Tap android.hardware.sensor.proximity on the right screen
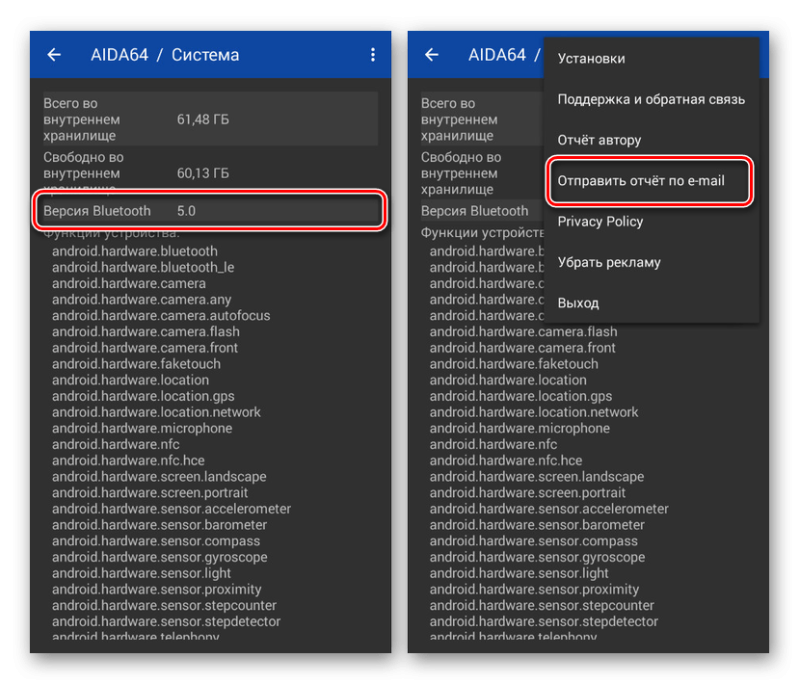The height and width of the screenshot is (684, 800). coord(534,589)
